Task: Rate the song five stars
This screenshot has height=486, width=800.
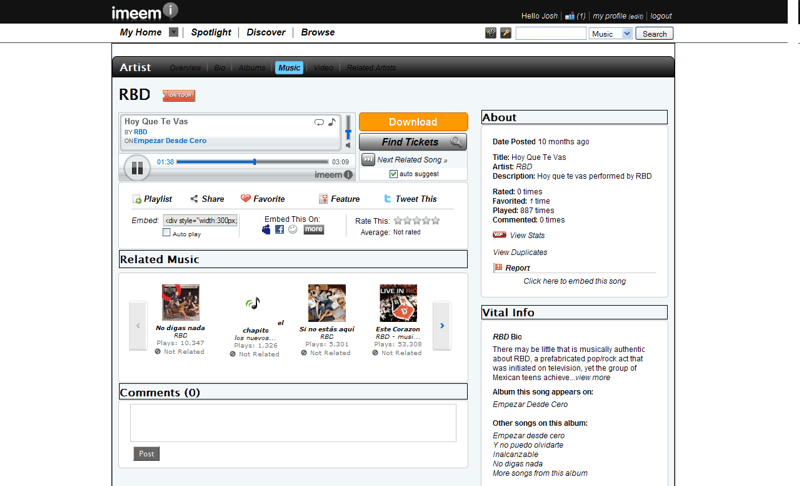Action: [x=436, y=221]
